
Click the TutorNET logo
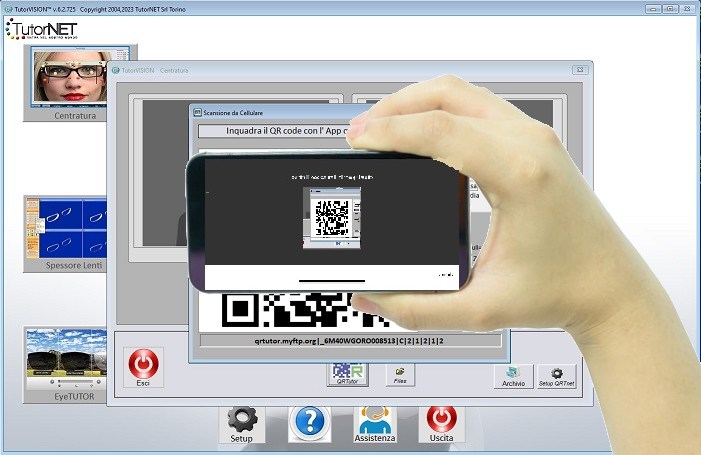41,29
